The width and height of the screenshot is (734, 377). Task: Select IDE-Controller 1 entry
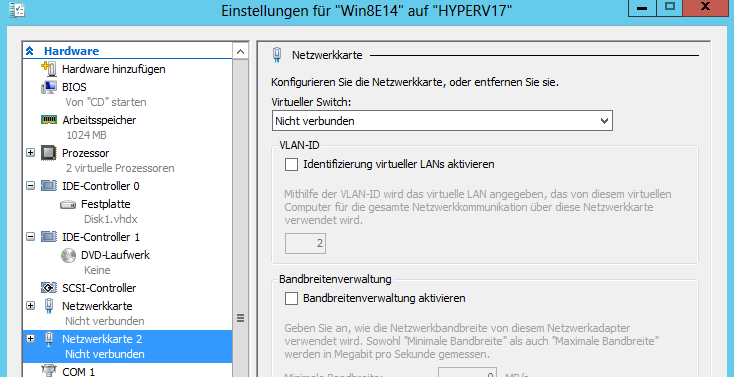[x=101, y=237]
